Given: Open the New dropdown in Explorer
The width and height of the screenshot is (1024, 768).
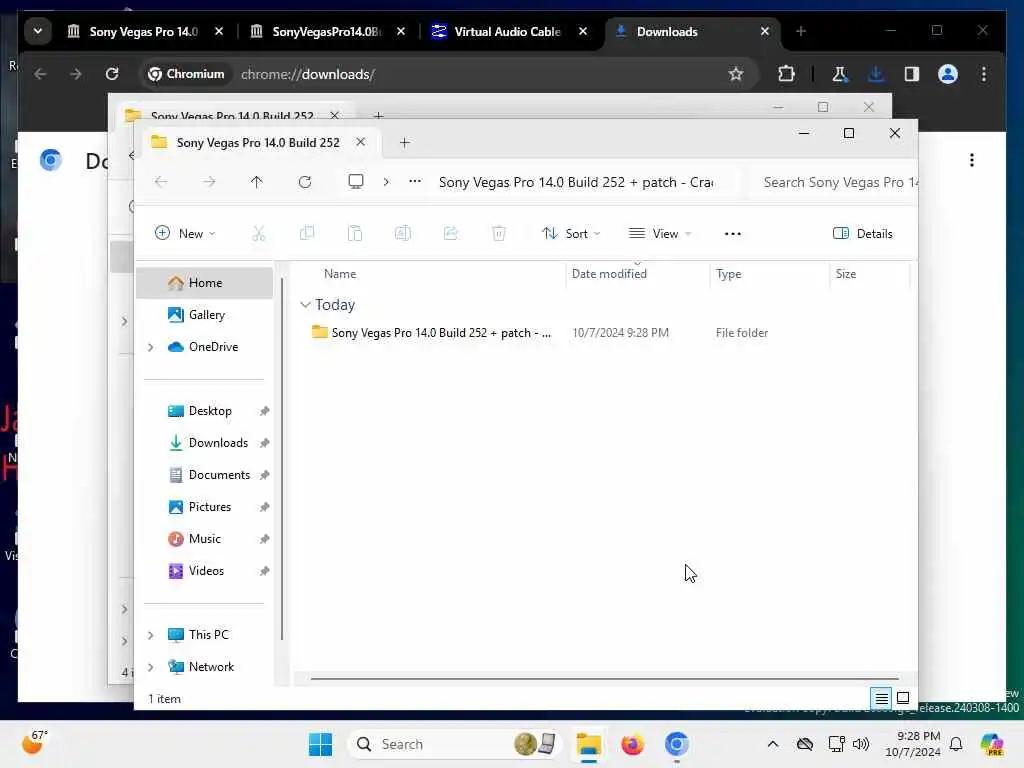Looking at the screenshot, I should (x=185, y=233).
